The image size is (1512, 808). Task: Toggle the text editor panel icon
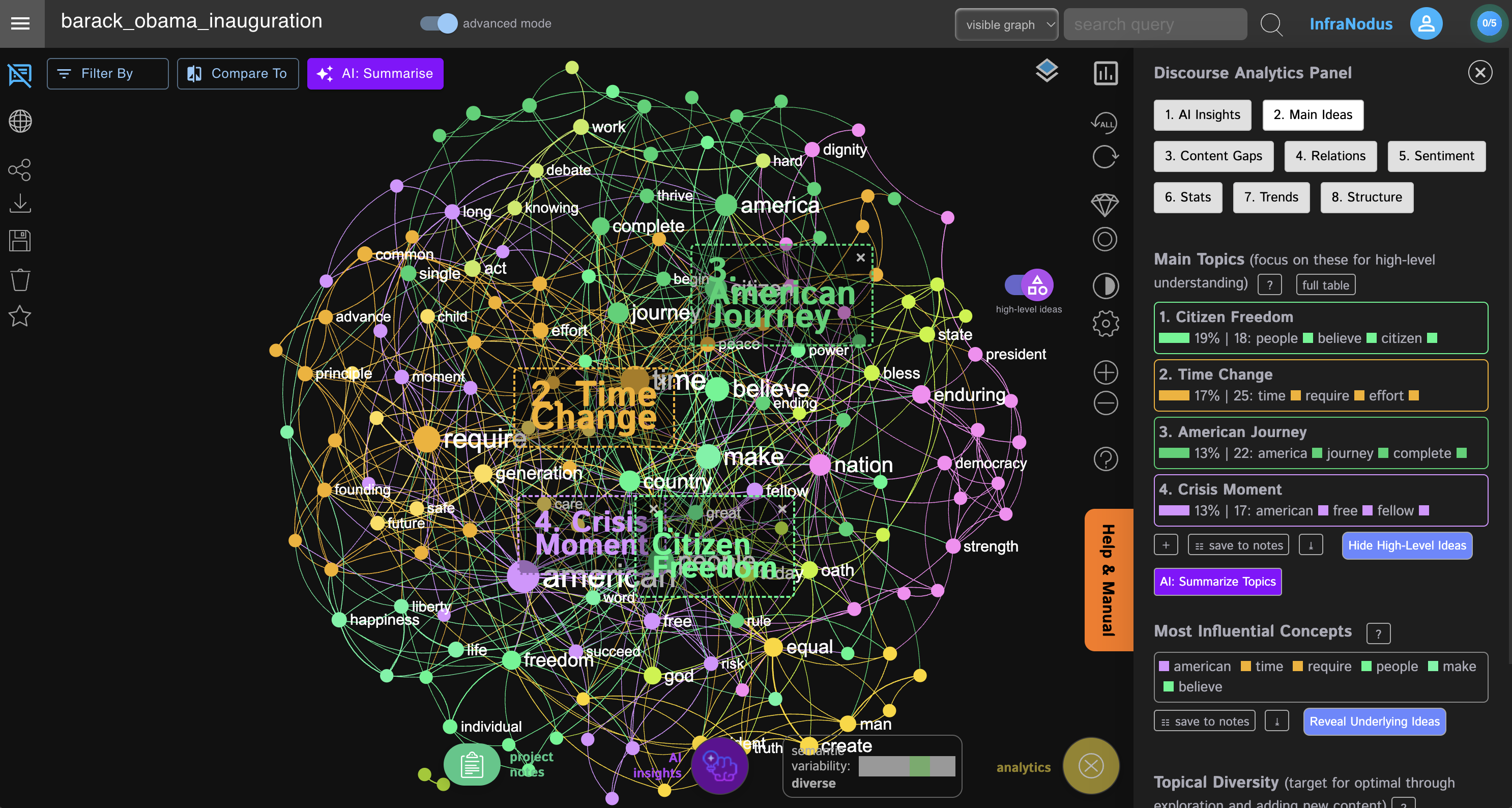click(x=20, y=75)
